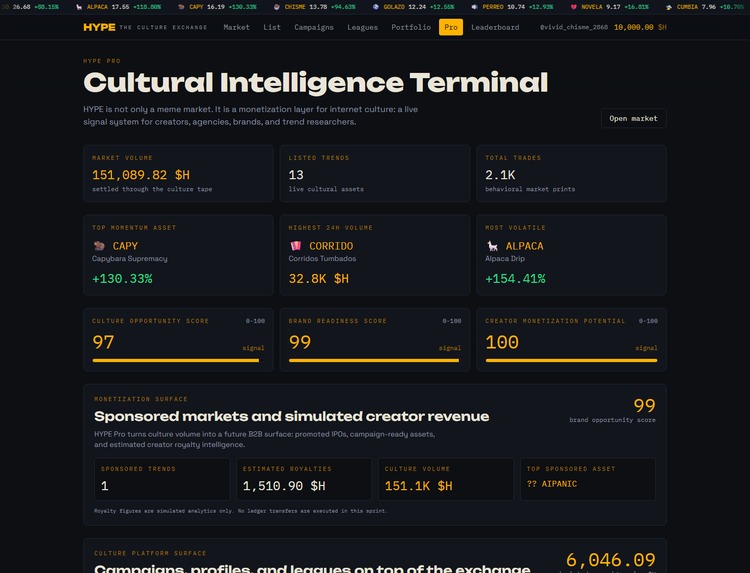
Task: Open the Portfolio page
Action: coord(411,27)
